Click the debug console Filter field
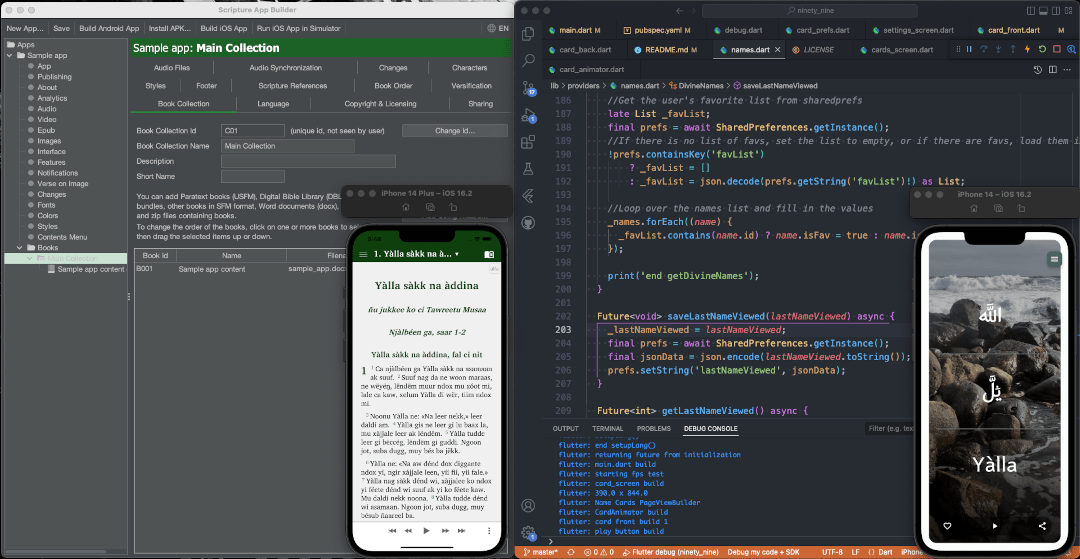 [x=889, y=428]
